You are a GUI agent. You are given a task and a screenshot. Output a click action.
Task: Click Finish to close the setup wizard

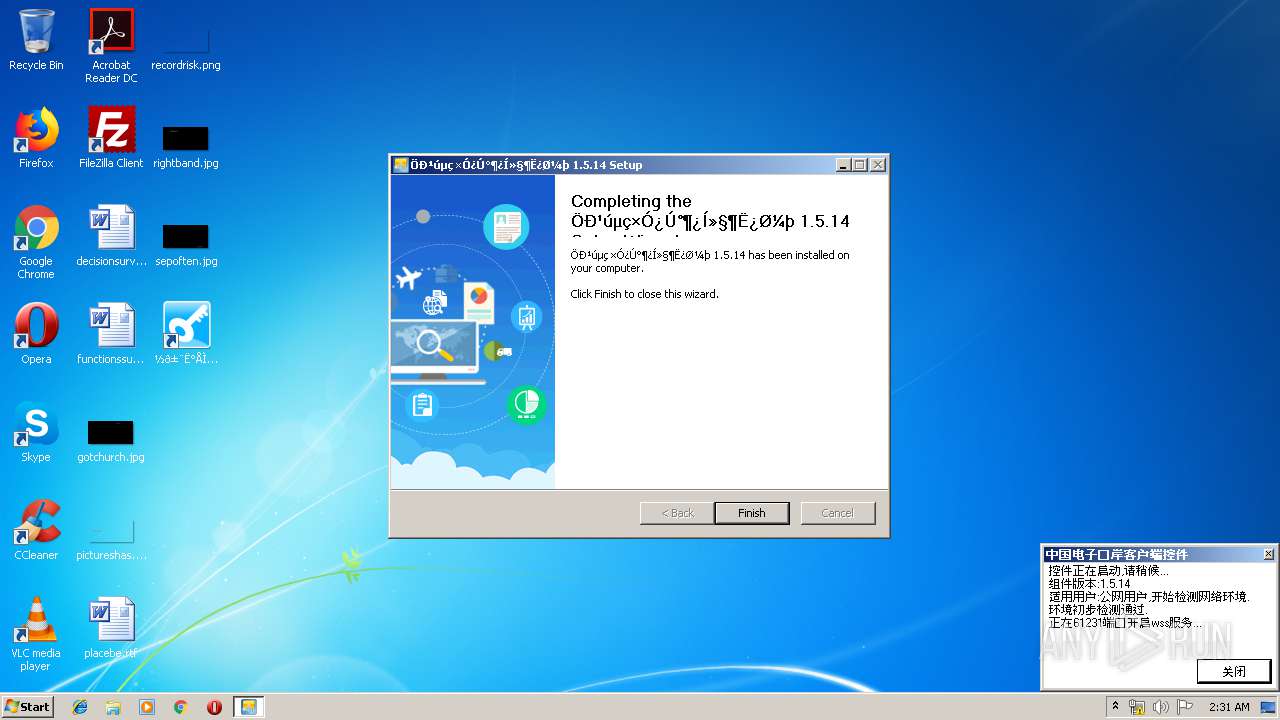751,513
